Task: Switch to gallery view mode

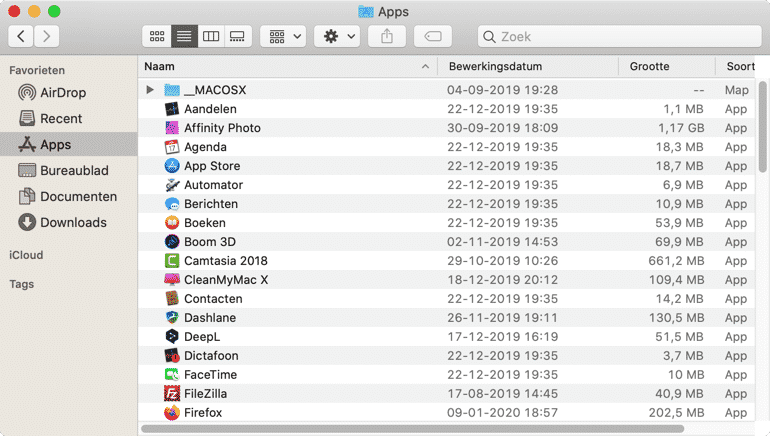Action: tap(237, 37)
